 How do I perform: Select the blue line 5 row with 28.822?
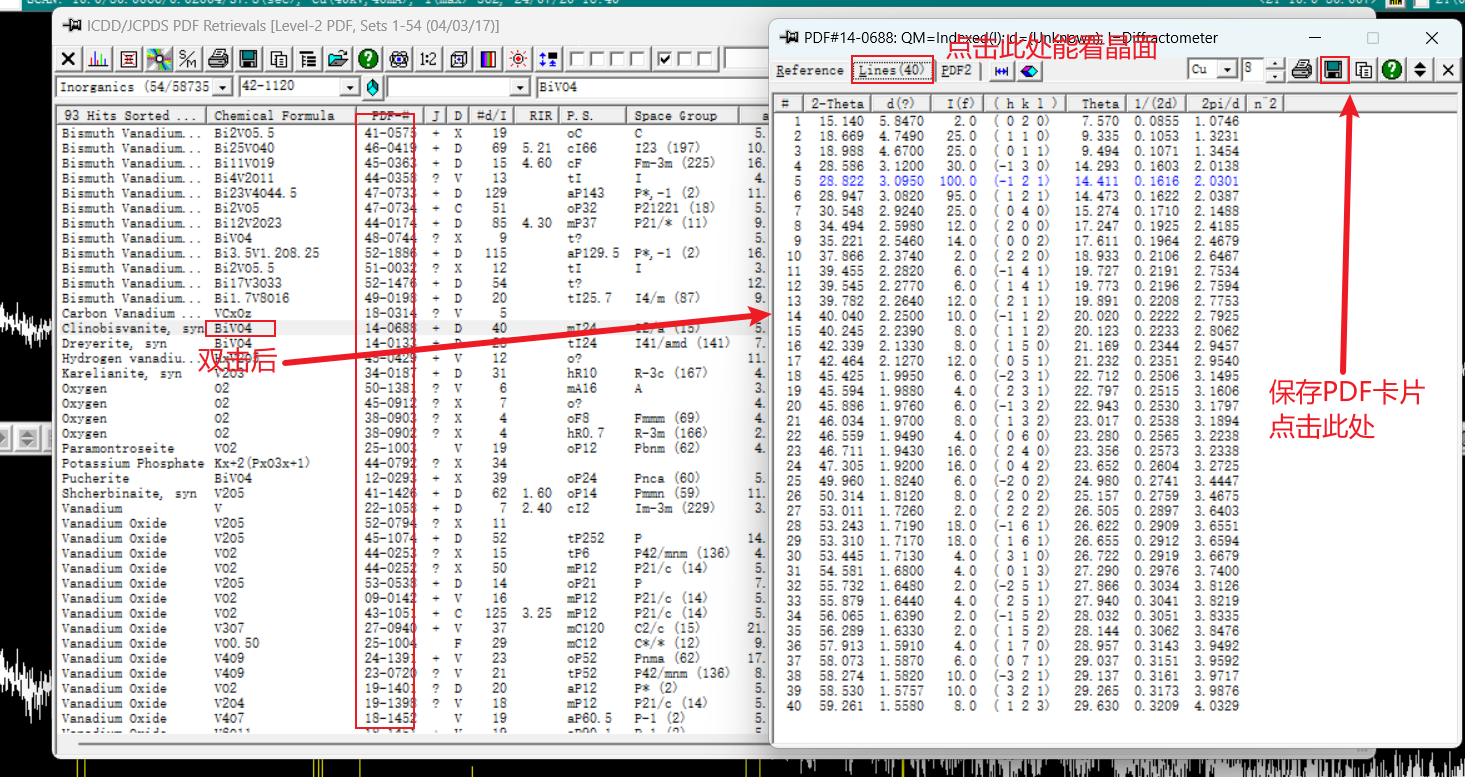coord(1113,181)
